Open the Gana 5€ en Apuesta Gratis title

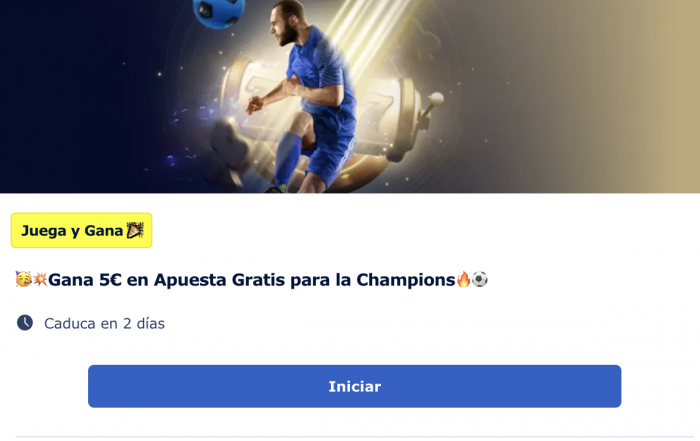coord(252,280)
